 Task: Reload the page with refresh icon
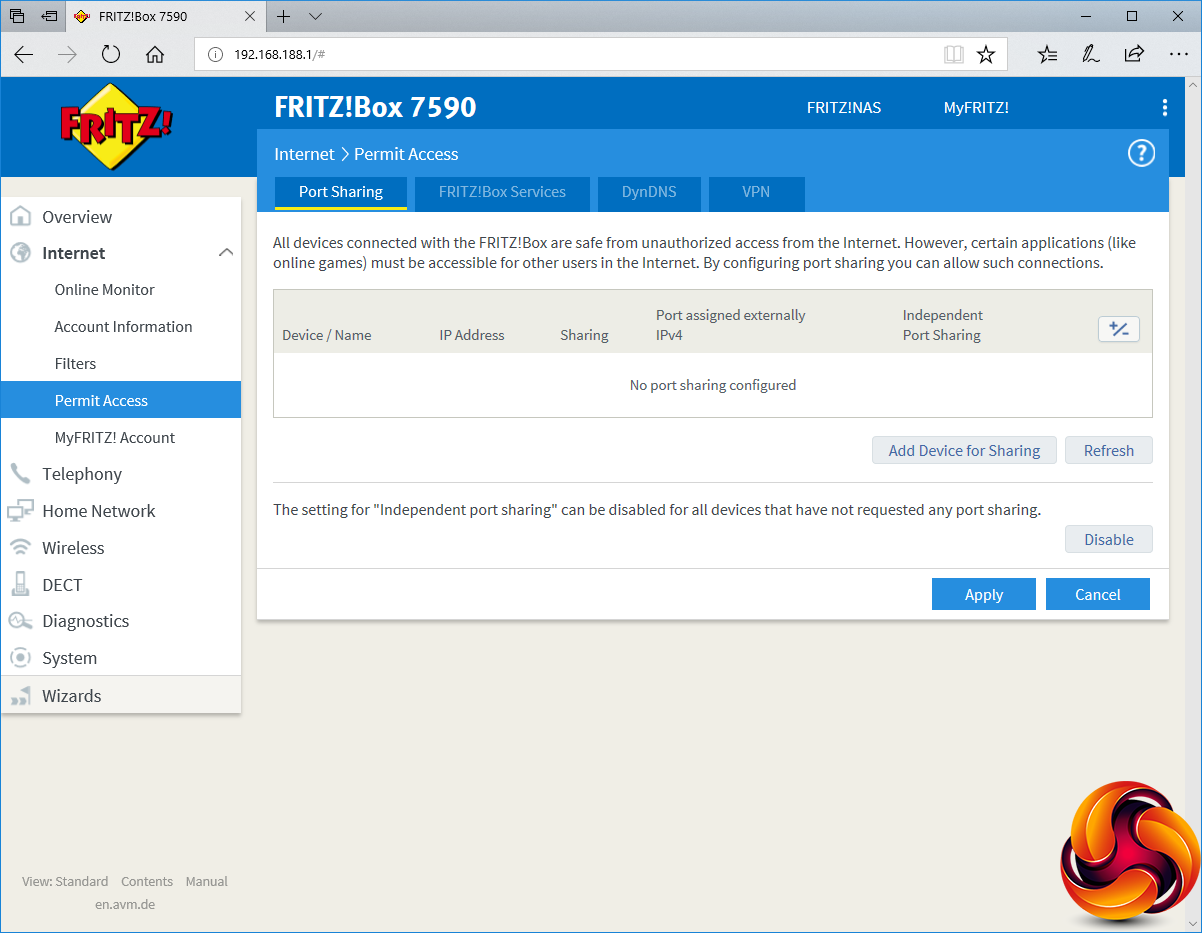(x=111, y=55)
